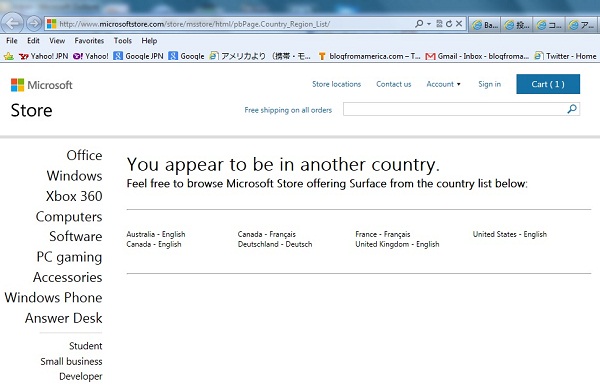The height and width of the screenshot is (387, 600).
Task: Open the address bar dropdown arrow
Action: pyautogui.click(x=429, y=24)
